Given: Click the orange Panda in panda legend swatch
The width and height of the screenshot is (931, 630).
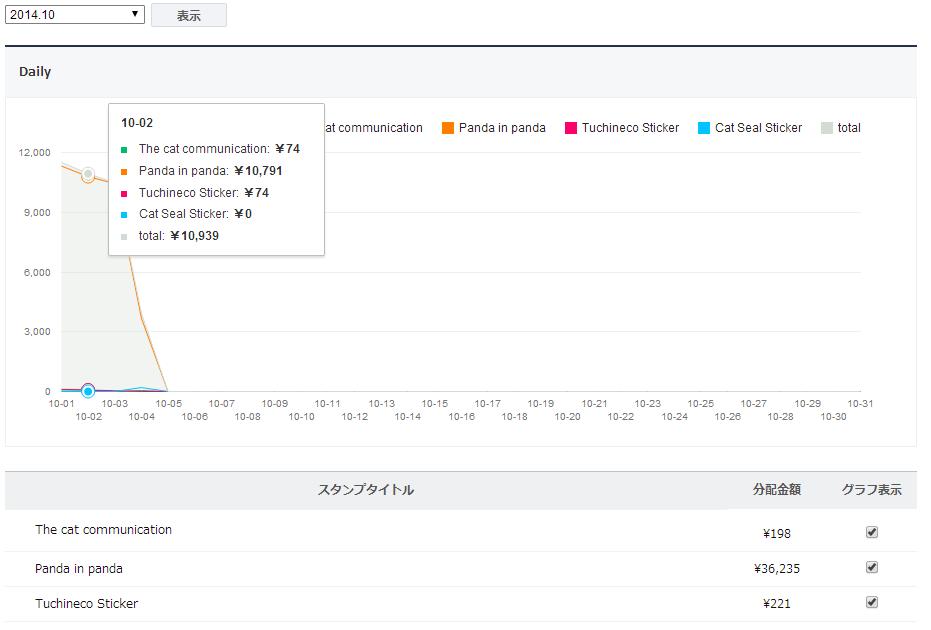Looking at the screenshot, I should tap(448, 128).
